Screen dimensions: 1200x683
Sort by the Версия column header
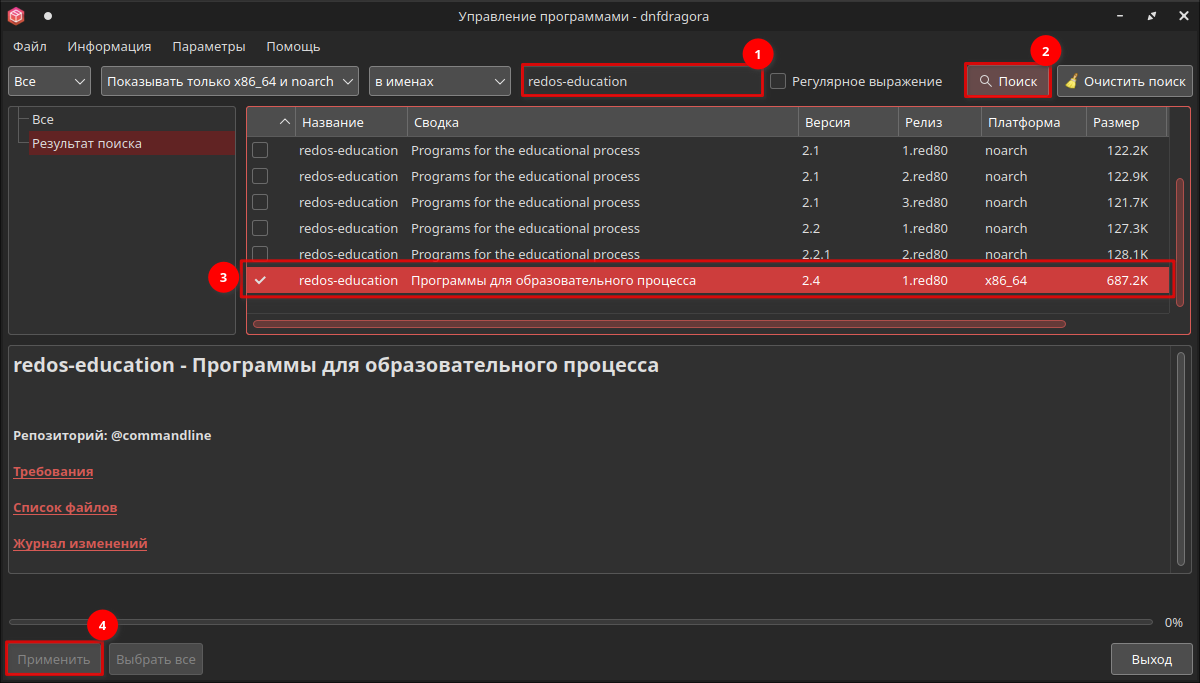pos(848,122)
